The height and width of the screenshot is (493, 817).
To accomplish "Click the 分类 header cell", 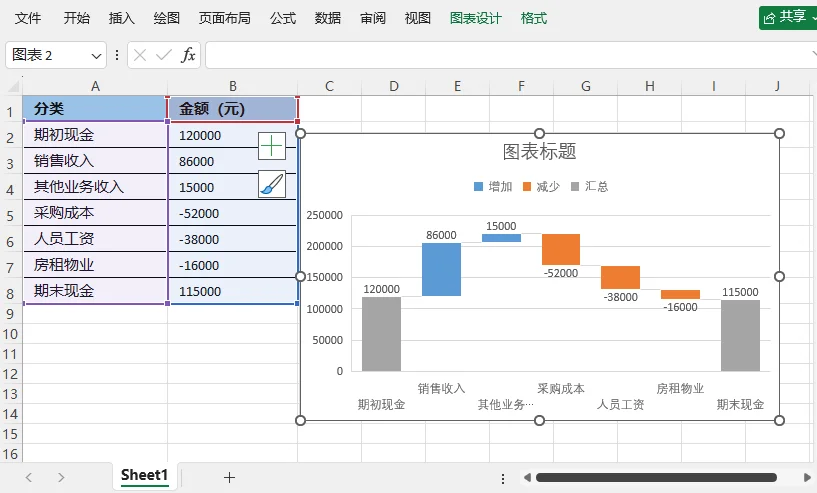I will pos(95,108).
